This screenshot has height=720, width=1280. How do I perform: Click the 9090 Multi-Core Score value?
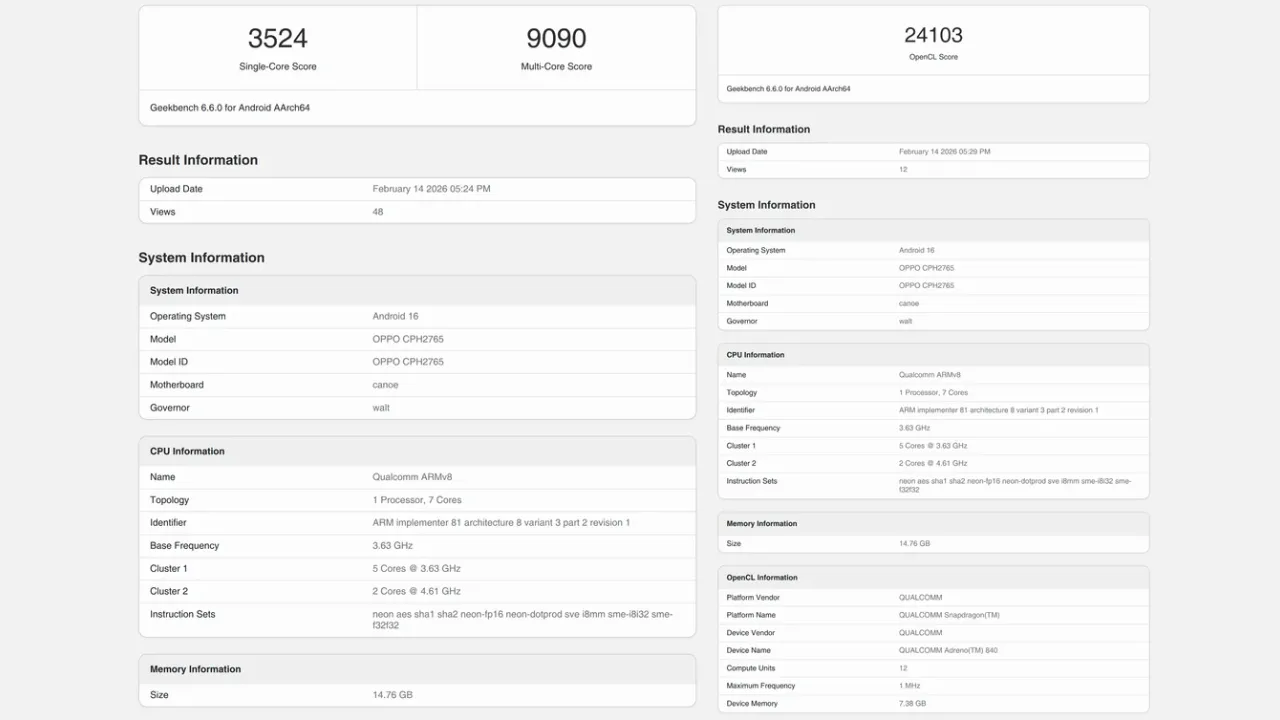coord(556,39)
